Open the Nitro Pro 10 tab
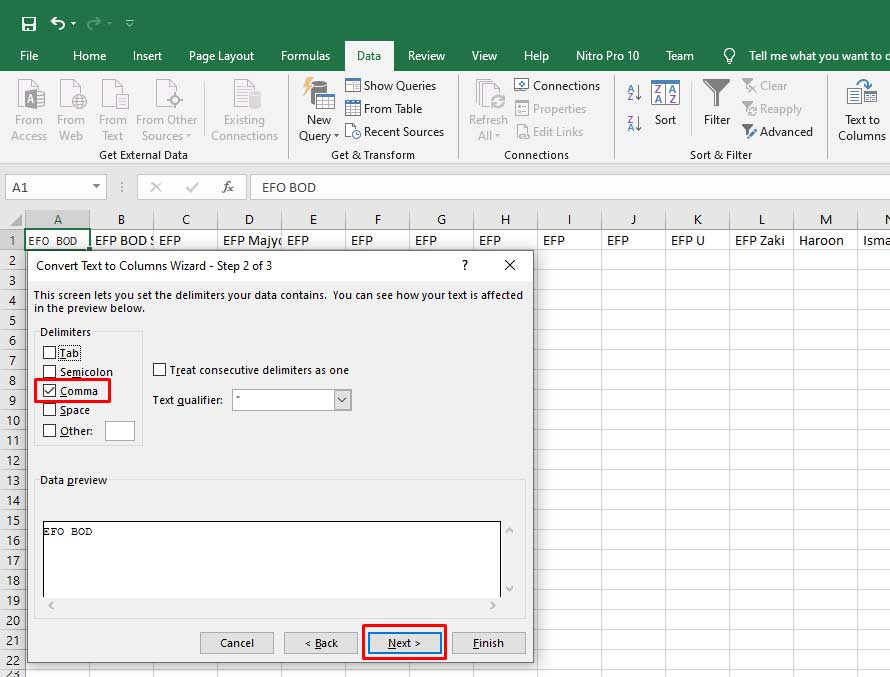The image size is (890, 677). [607, 56]
